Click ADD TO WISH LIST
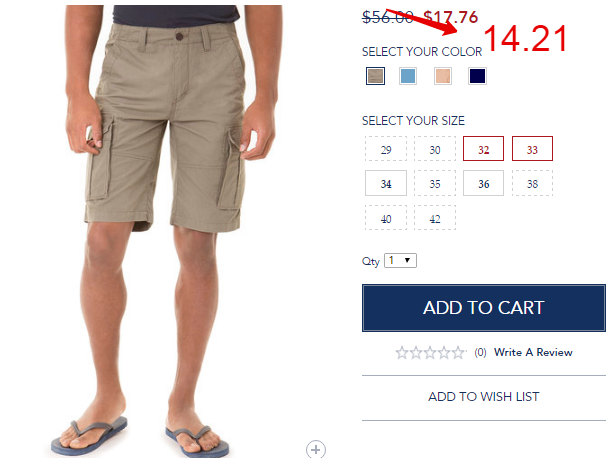 coord(484,397)
